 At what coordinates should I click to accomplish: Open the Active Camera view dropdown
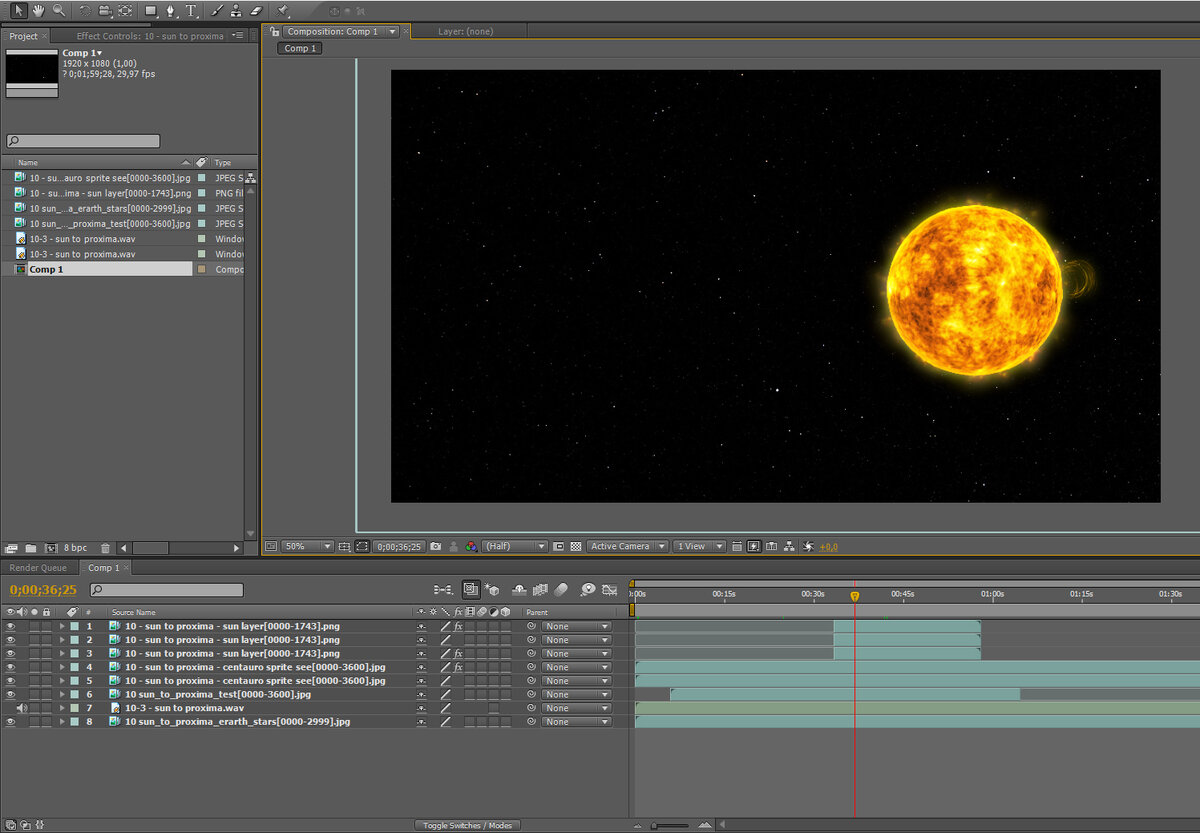pyautogui.click(x=628, y=547)
